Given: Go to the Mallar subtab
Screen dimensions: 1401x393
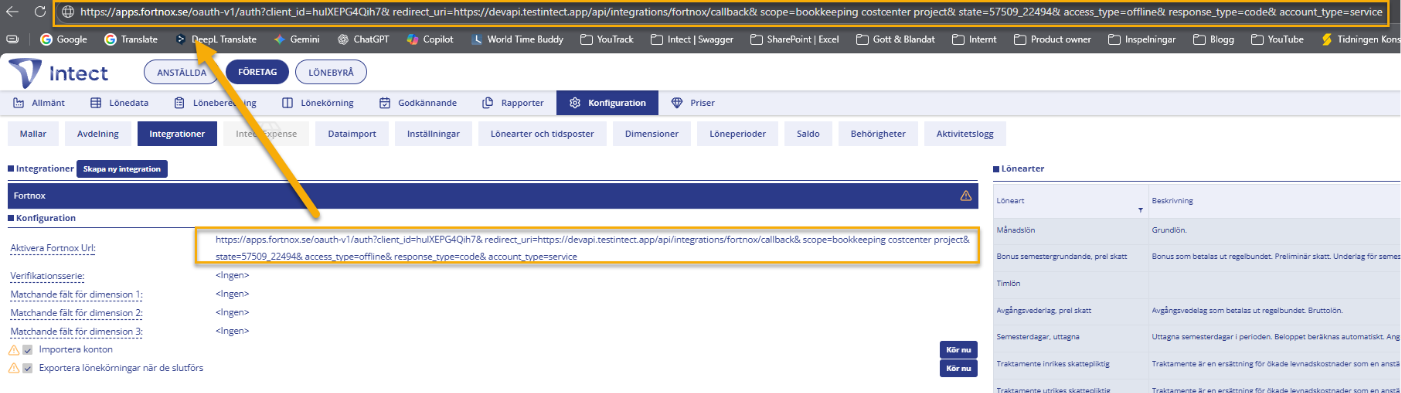Looking at the screenshot, I should (x=33, y=133).
